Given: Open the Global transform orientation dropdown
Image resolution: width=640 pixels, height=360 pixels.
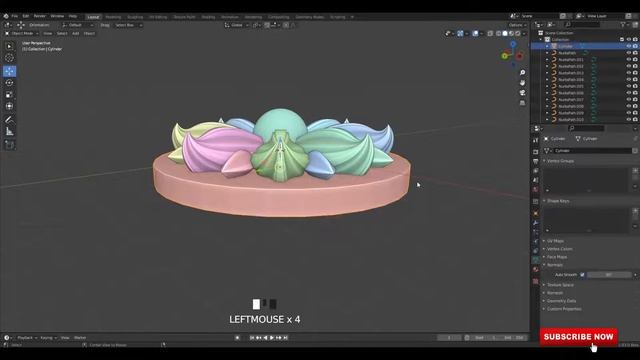Looking at the screenshot, I should pyautogui.click(x=237, y=25).
